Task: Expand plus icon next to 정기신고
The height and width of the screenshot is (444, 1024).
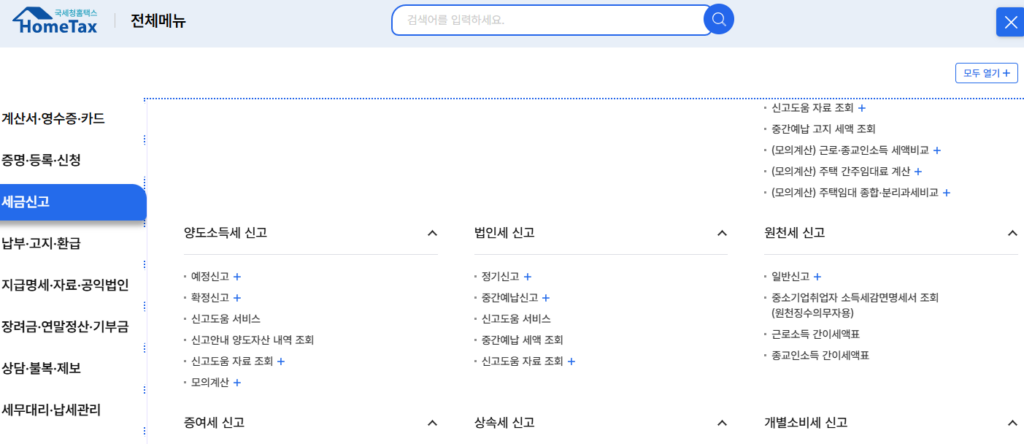Action: click(x=528, y=277)
